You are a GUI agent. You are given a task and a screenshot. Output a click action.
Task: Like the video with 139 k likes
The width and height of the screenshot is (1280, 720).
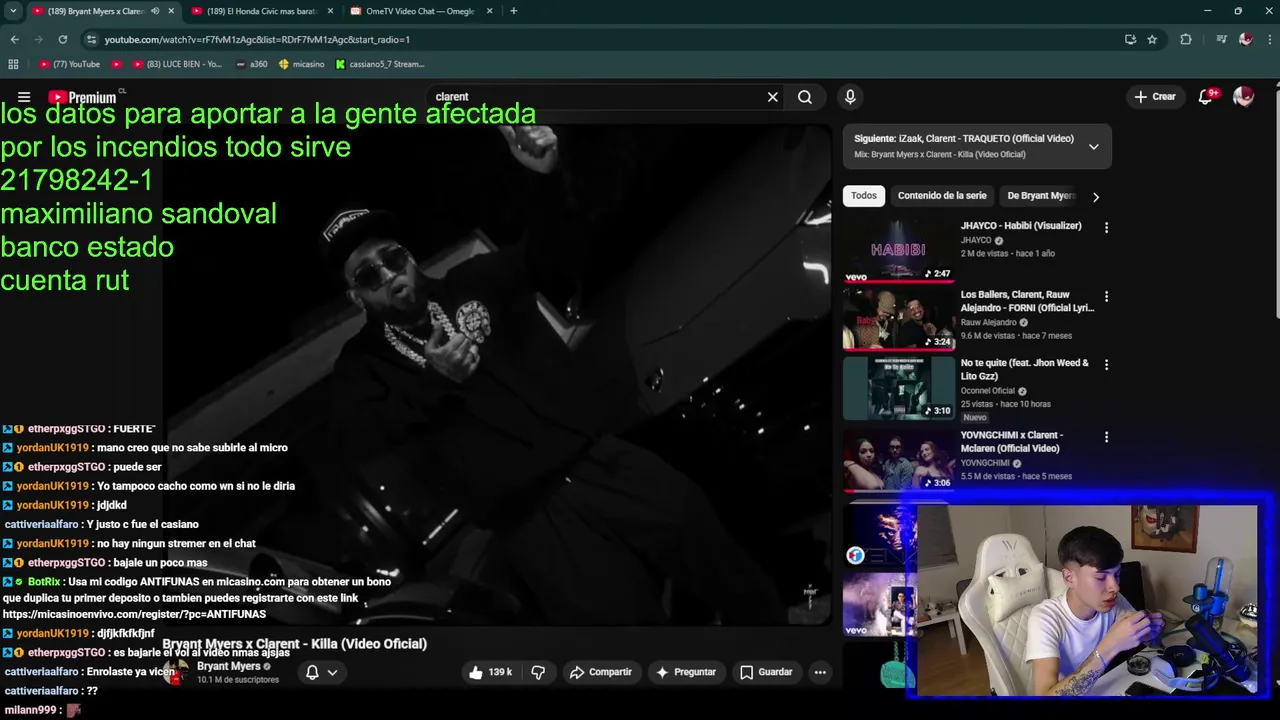490,672
